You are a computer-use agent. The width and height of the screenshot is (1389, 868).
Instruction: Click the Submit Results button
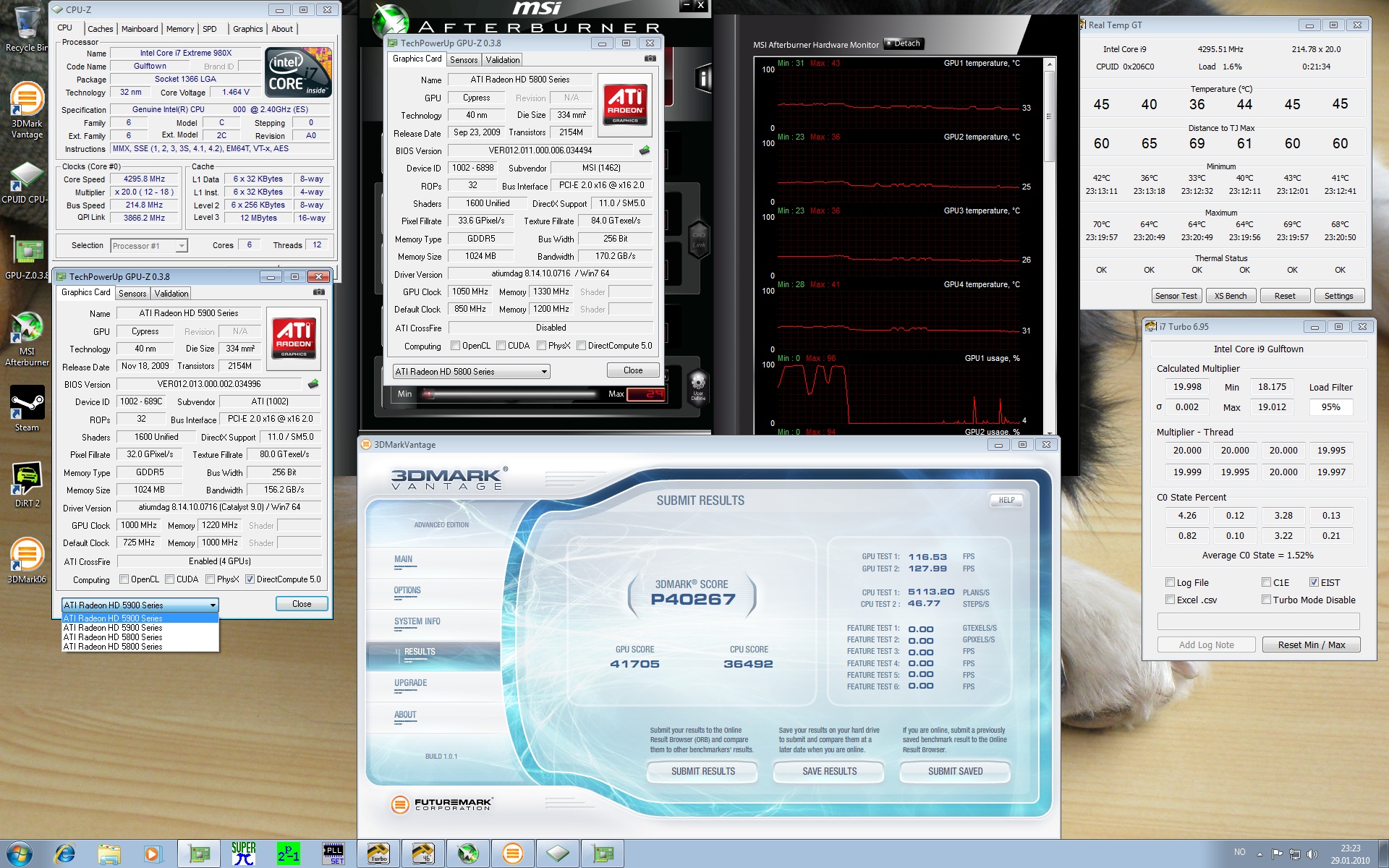click(x=702, y=772)
